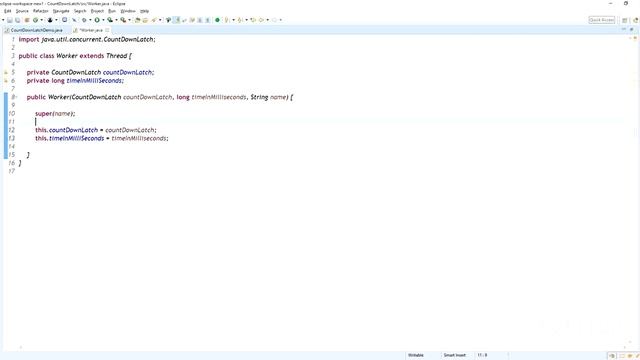
Task: Click the import java.util.concurrent.CountDownLatch line
Action: click(87, 40)
